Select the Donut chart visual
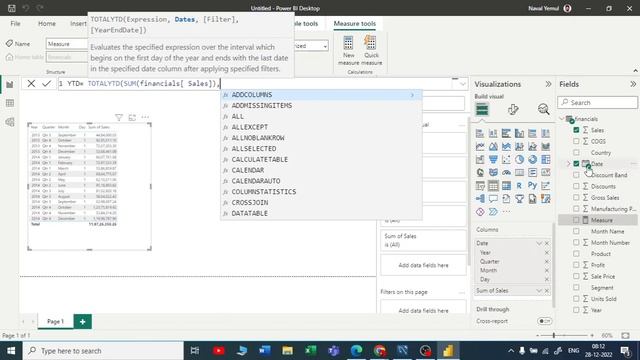The height and width of the screenshot is (360, 640). click(x=532, y=160)
